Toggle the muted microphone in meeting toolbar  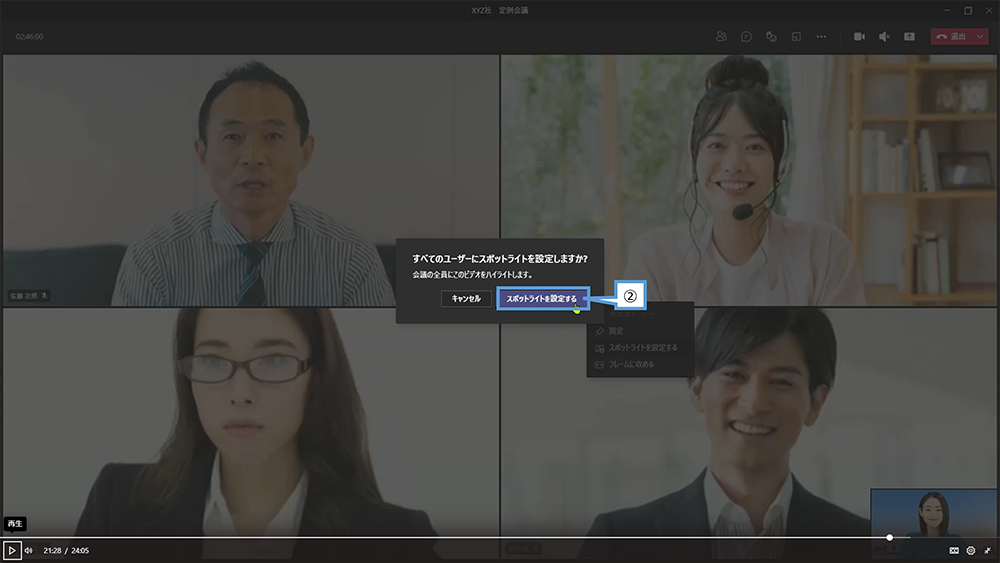(x=884, y=36)
